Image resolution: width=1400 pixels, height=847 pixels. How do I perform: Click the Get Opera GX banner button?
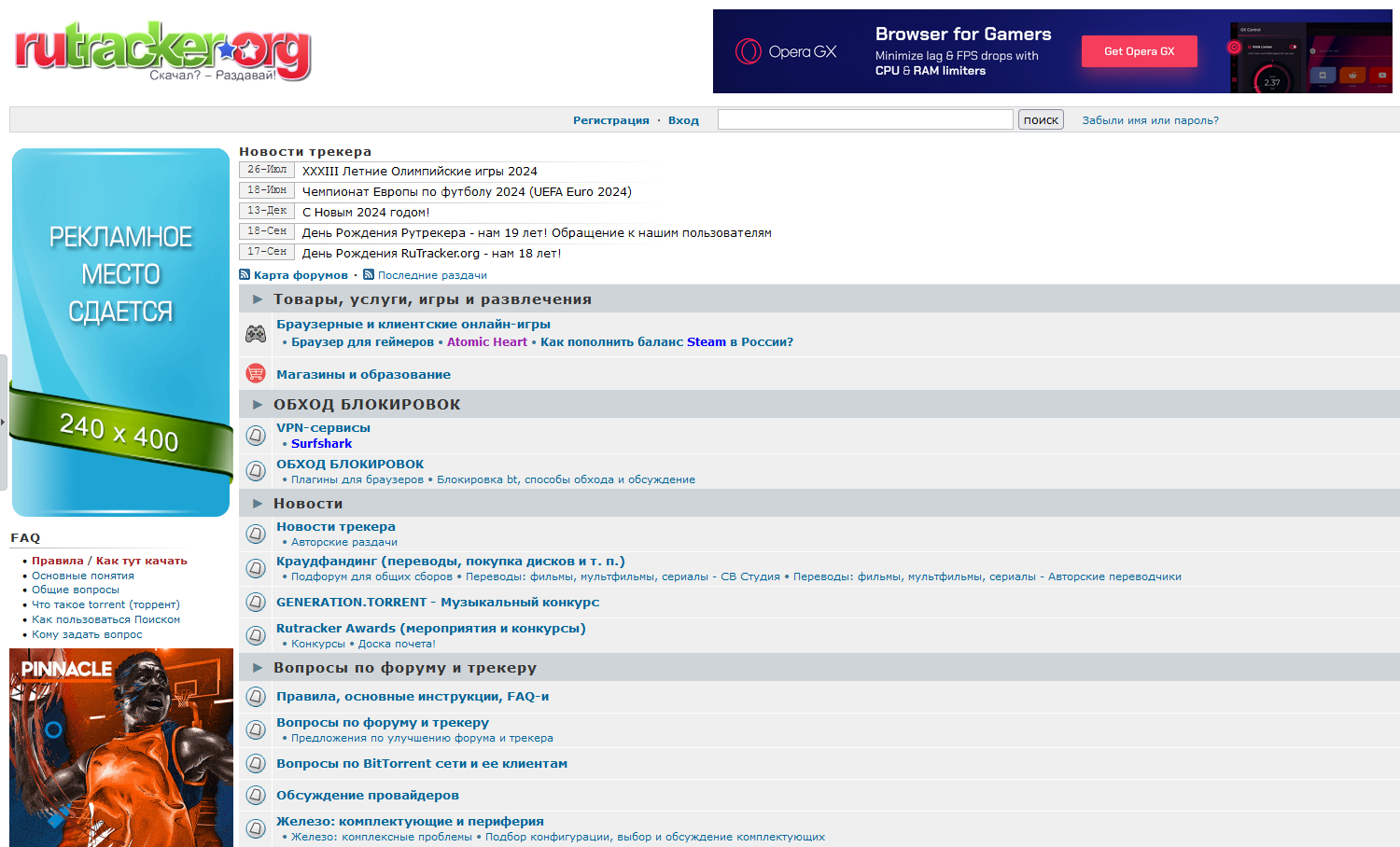(x=1139, y=51)
